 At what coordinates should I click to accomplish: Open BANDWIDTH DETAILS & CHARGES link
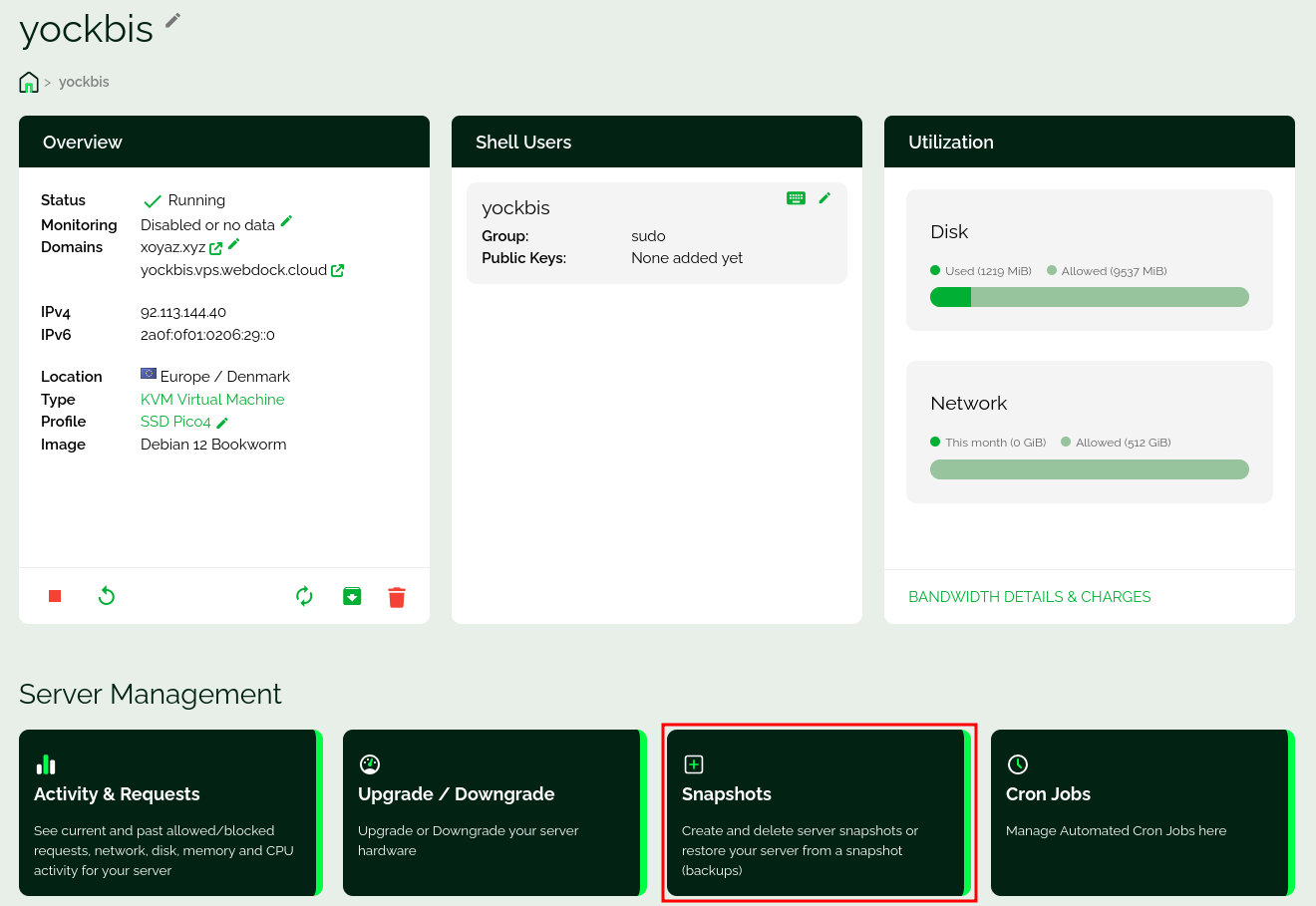(1029, 597)
